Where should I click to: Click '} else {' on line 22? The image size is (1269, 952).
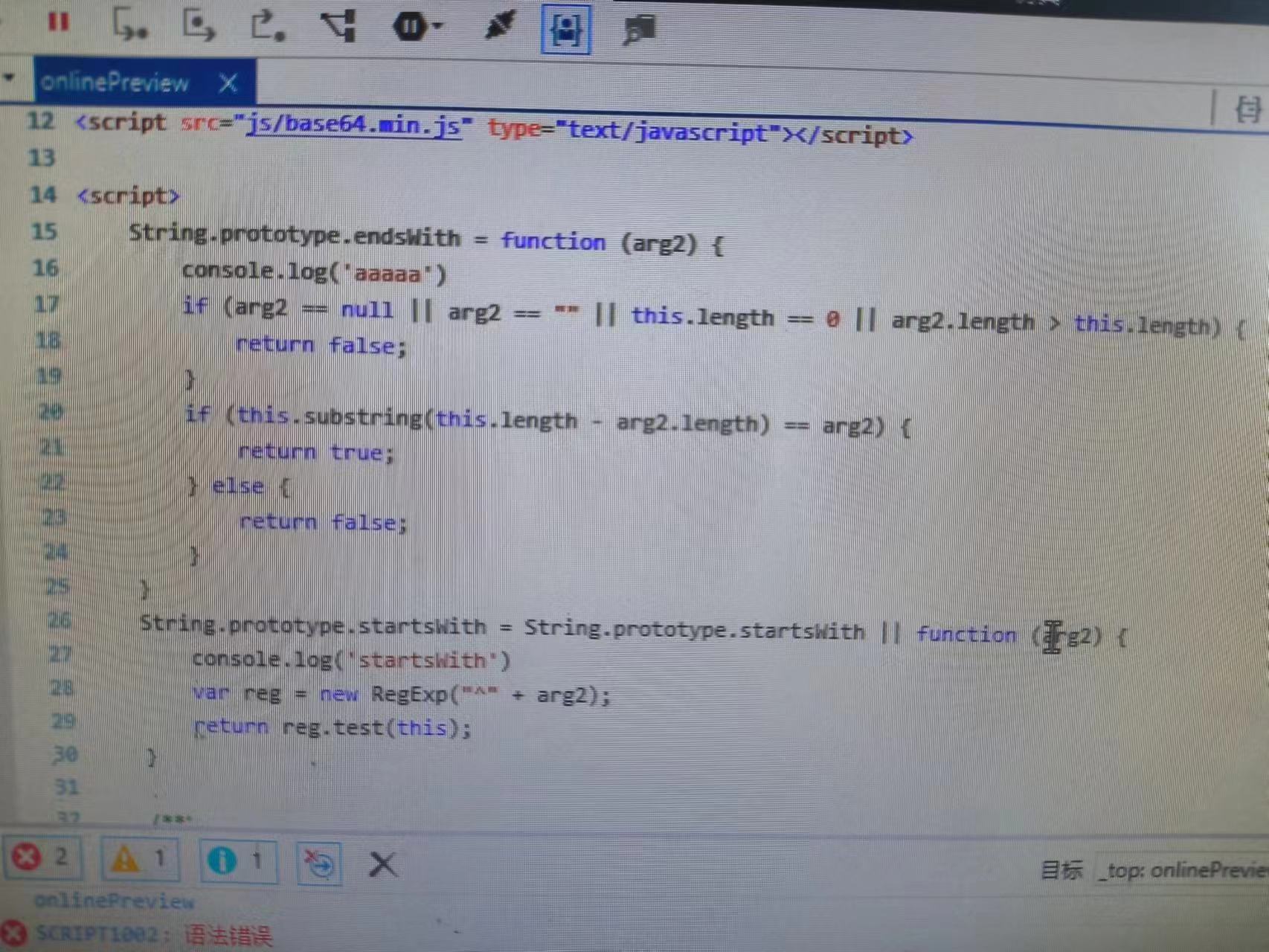pos(238,487)
